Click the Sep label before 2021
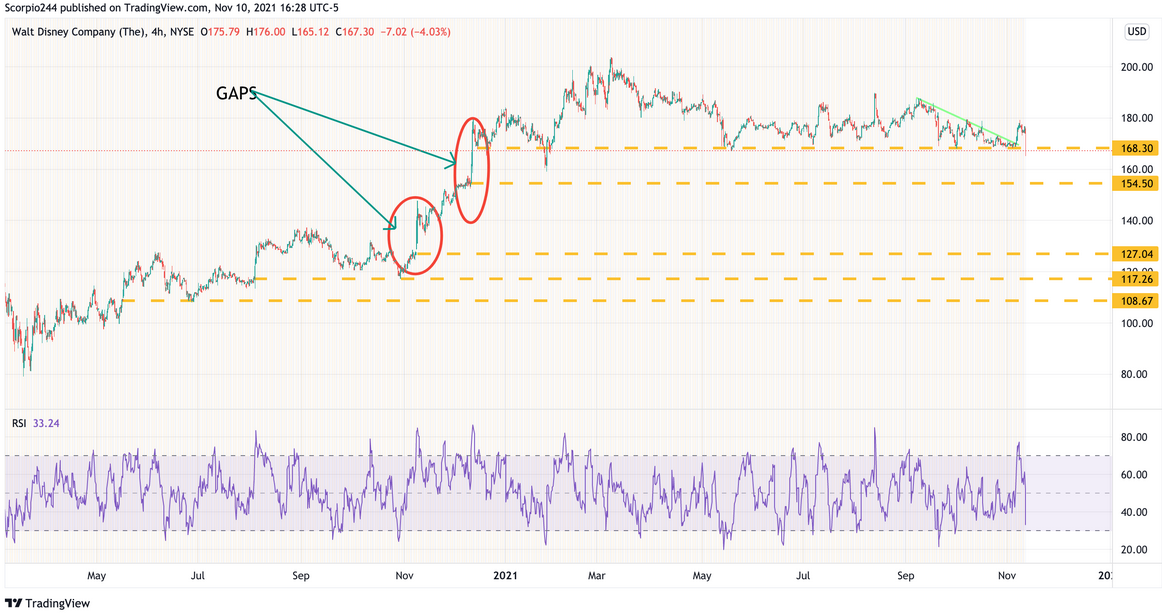Image resolution: width=1162 pixels, height=614 pixels. 300,575
